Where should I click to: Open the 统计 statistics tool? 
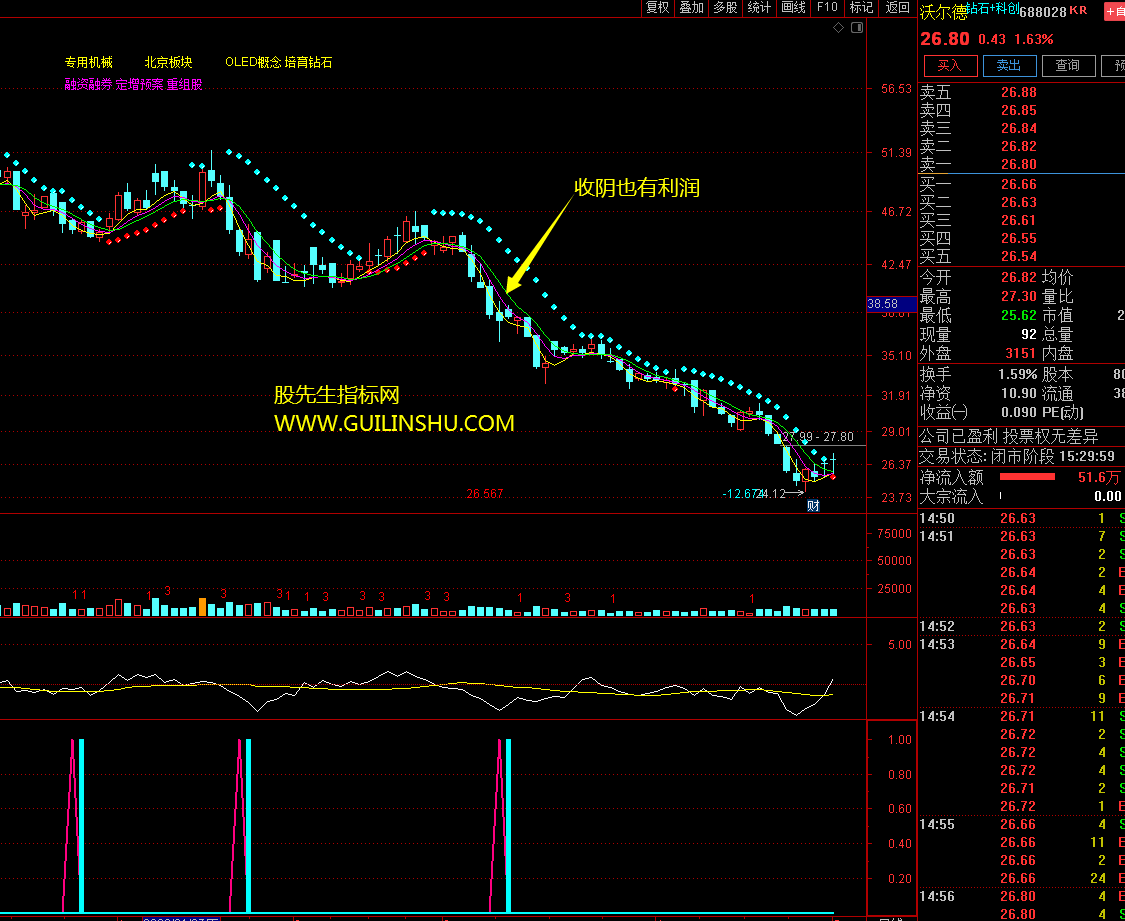(759, 8)
